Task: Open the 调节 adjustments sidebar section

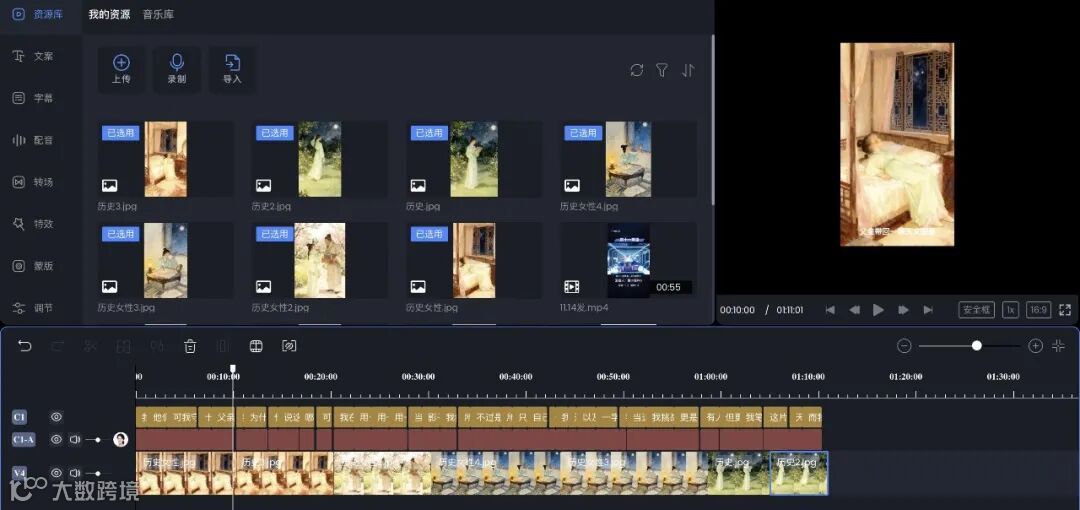Action: [33, 308]
